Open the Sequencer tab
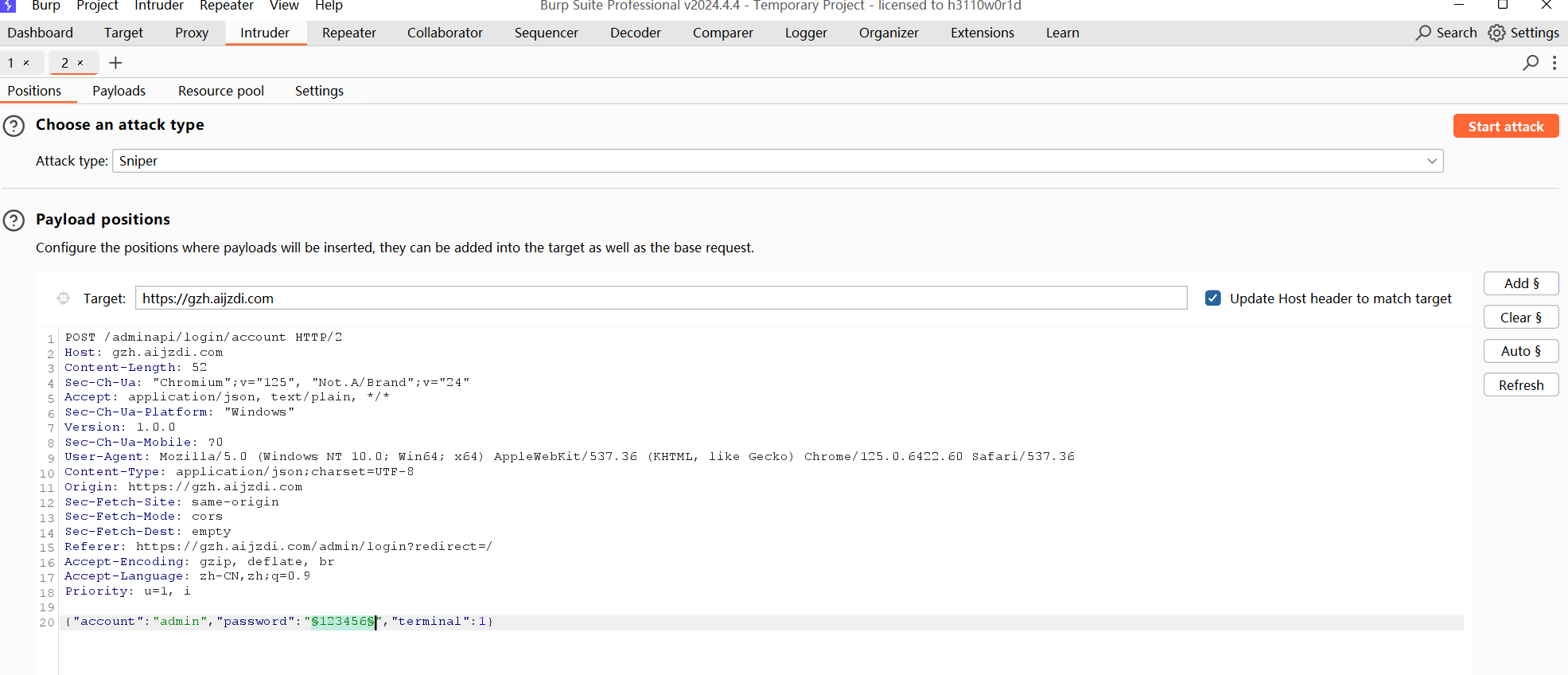 (x=547, y=33)
